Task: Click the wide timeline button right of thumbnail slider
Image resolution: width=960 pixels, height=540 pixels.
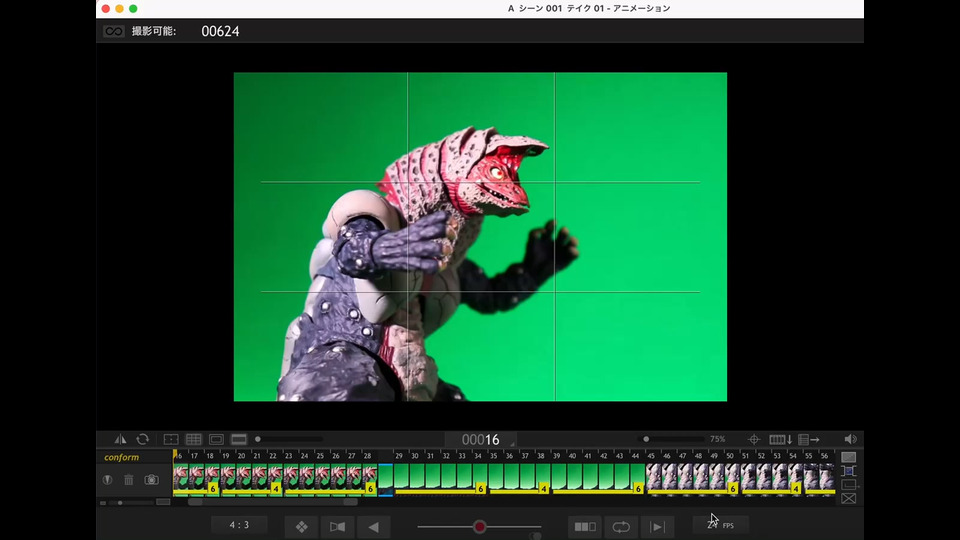Action: click(x=163, y=502)
